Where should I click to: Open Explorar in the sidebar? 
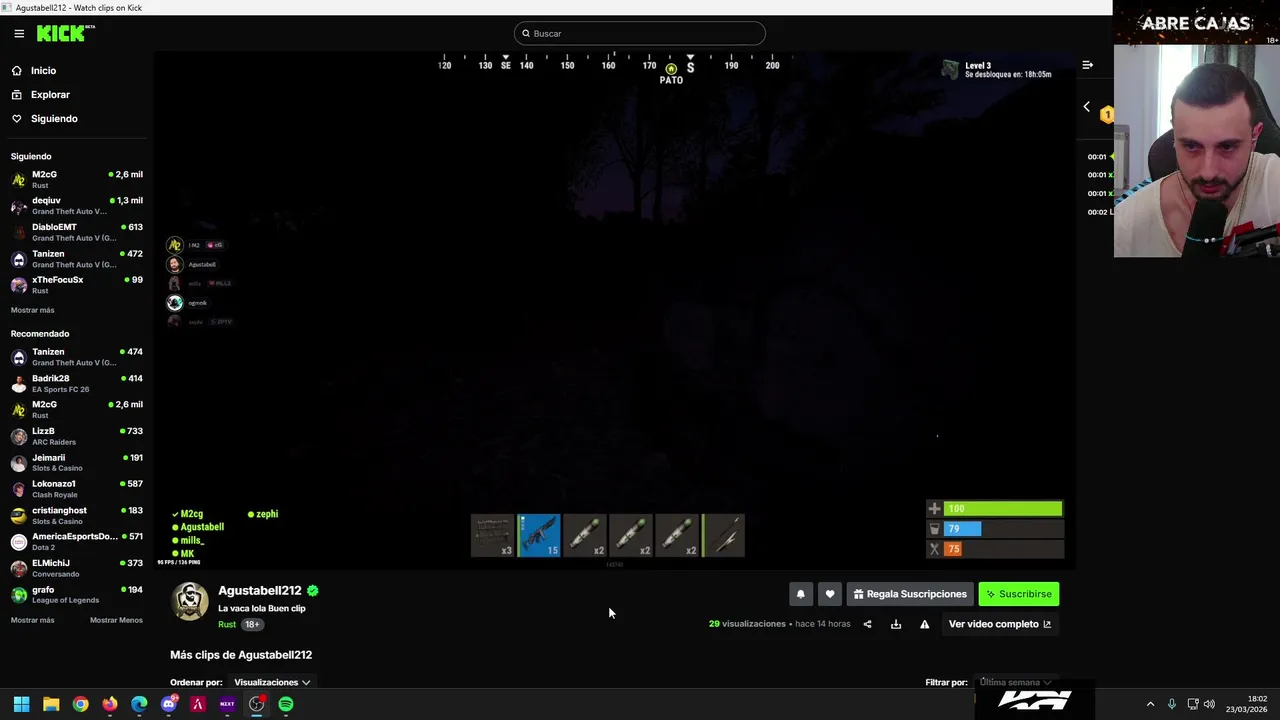[x=50, y=95]
